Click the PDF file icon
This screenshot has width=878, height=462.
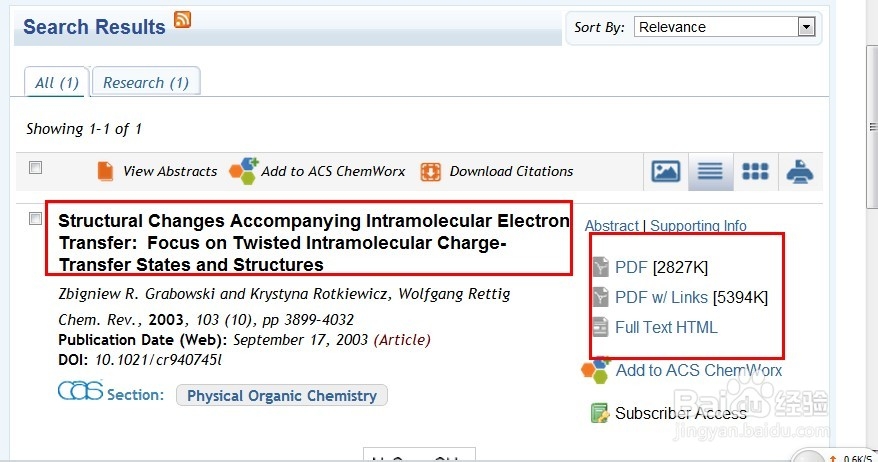(600, 267)
